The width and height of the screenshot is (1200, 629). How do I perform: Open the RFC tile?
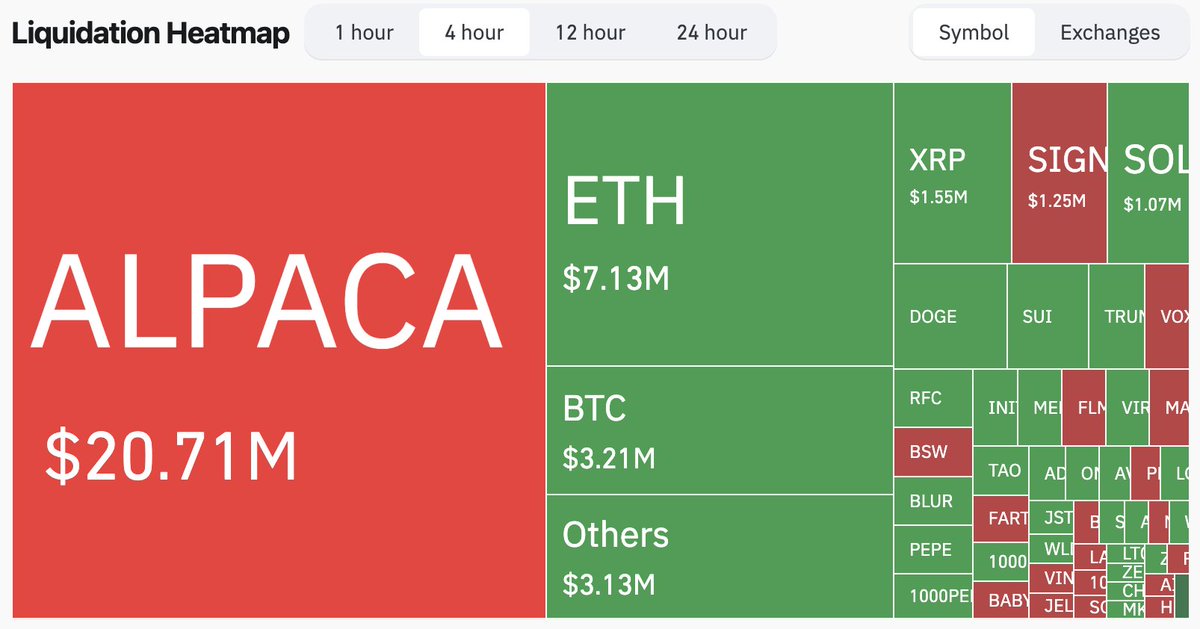[933, 397]
